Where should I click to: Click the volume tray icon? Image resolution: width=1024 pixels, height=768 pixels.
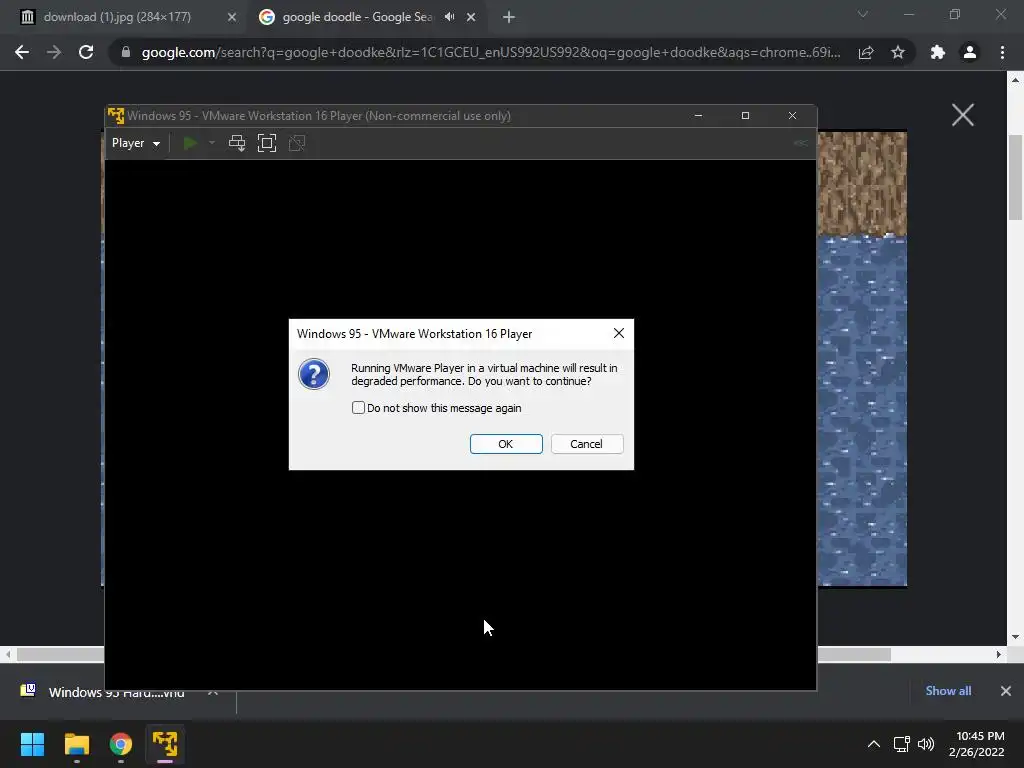click(x=926, y=744)
